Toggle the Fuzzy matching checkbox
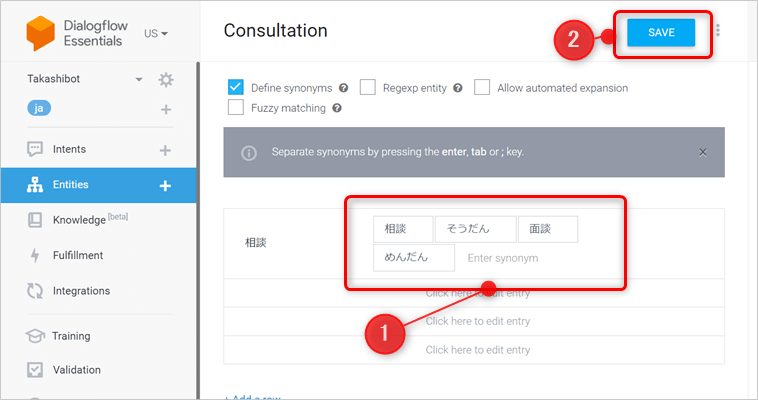 (x=236, y=108)
